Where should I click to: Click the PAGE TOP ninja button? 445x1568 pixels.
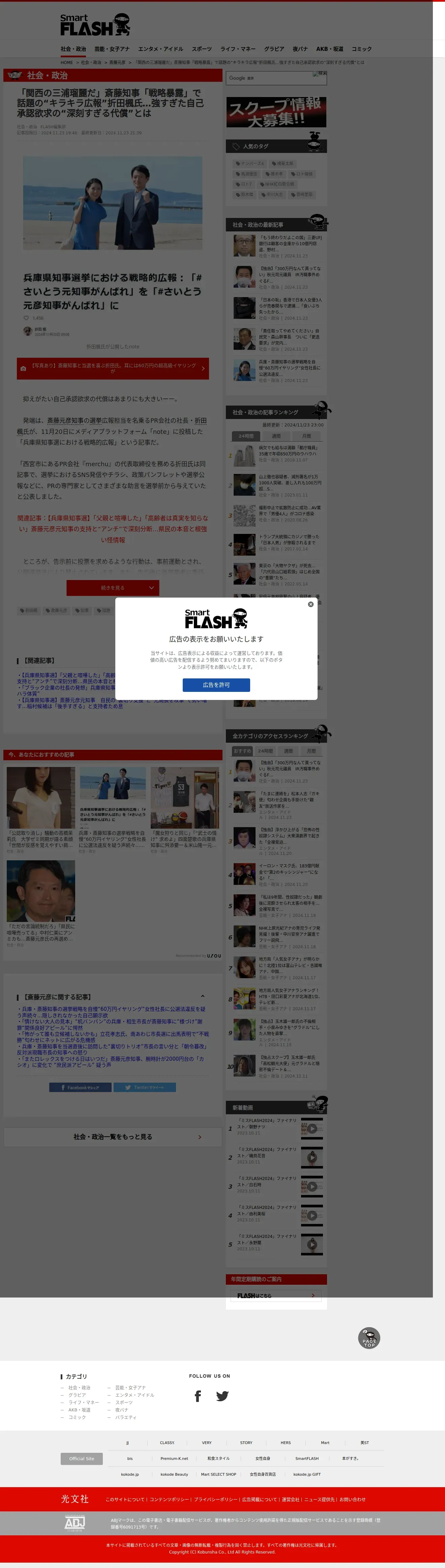coord(369,1338)
